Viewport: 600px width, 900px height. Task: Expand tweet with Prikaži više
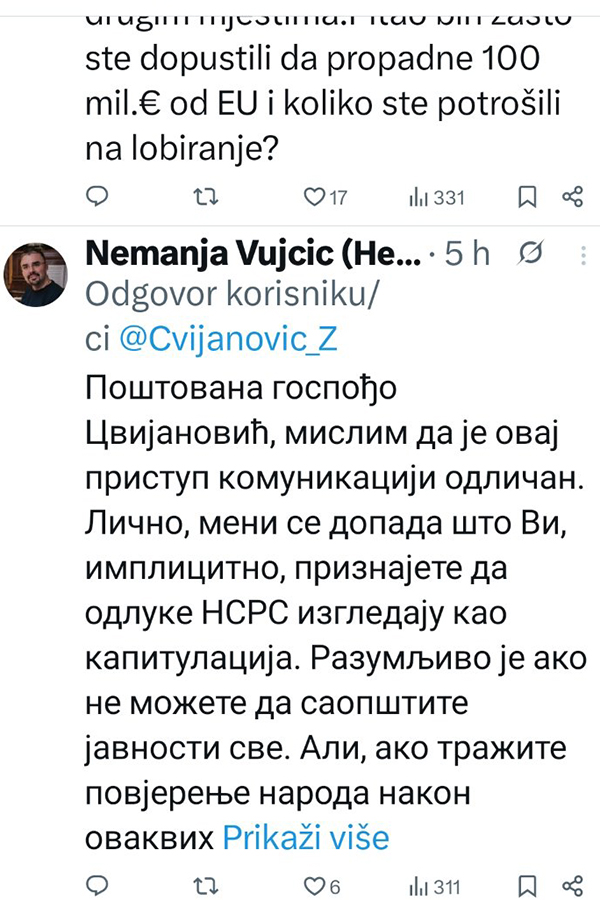304,837
